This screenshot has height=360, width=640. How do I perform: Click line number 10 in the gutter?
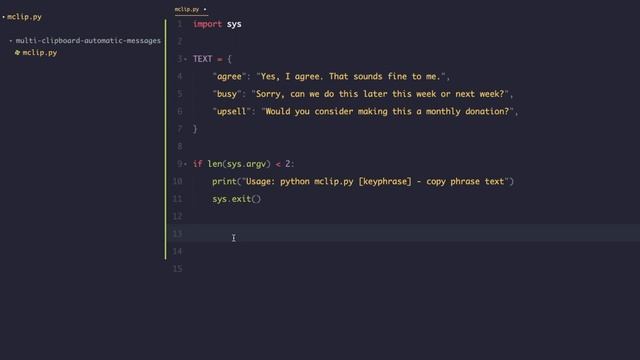tap(177, 181)
